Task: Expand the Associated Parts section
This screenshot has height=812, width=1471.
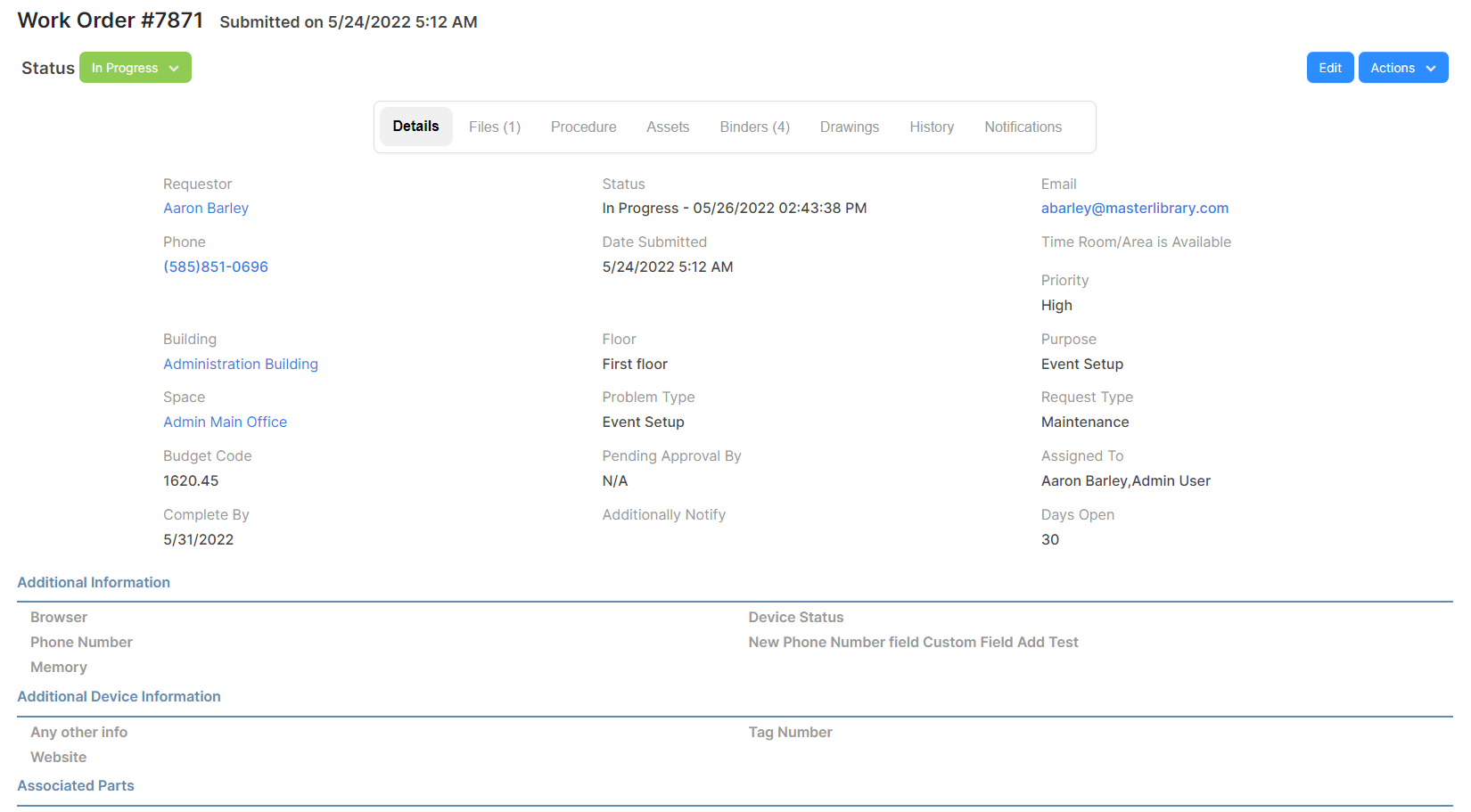Action: [x=75, y=785]
